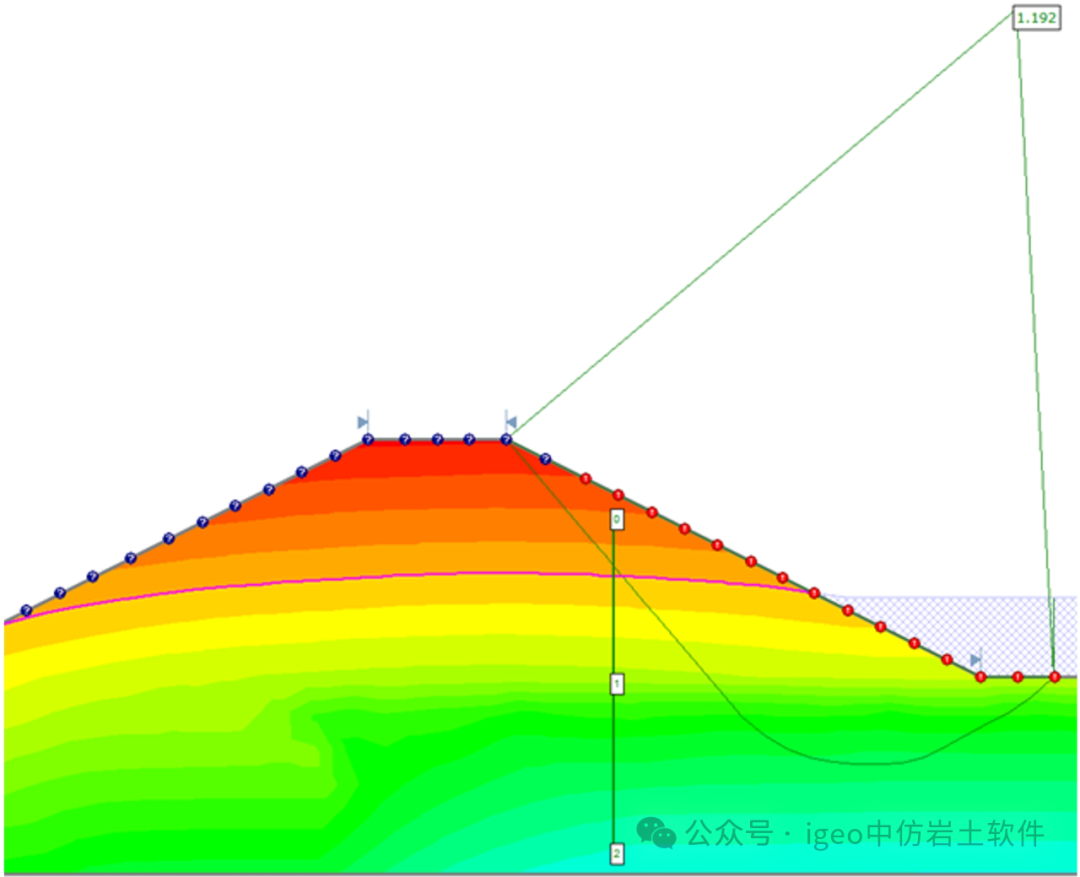
Task: Select the blue point at left crest corner
Action: click(367, 440)
